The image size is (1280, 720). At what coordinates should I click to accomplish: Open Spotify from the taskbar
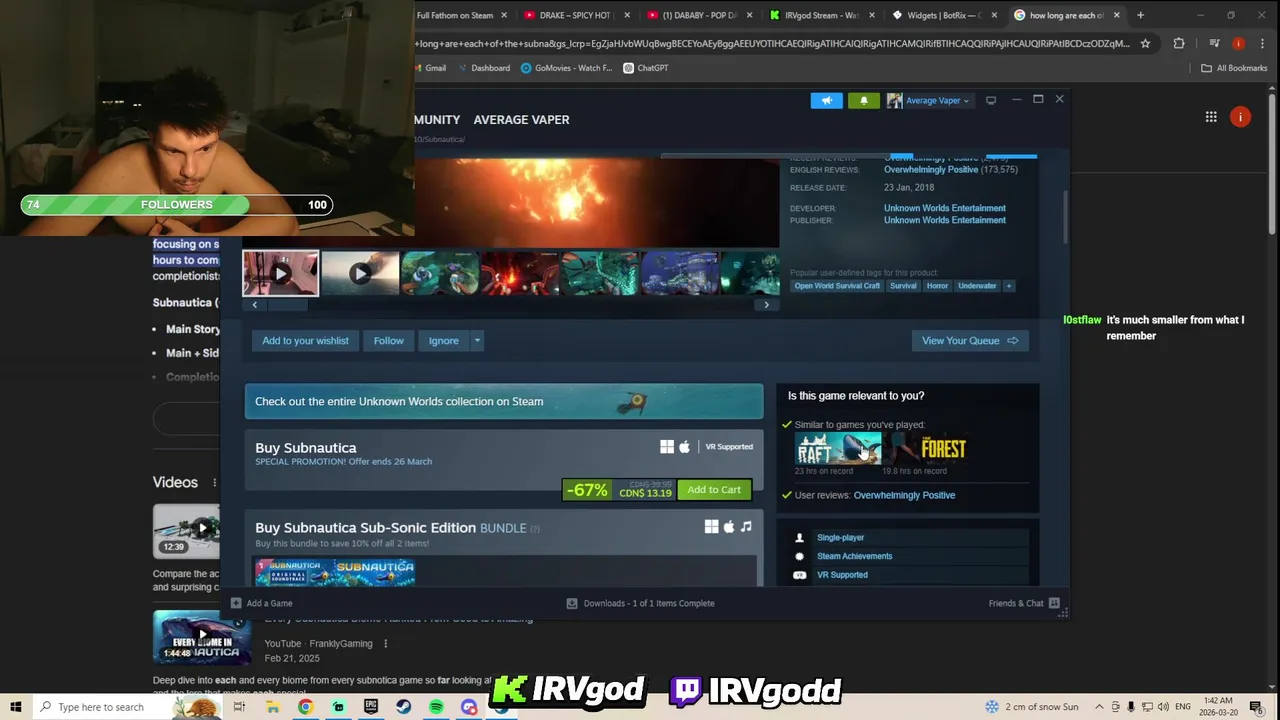click(x=436, y=707)
